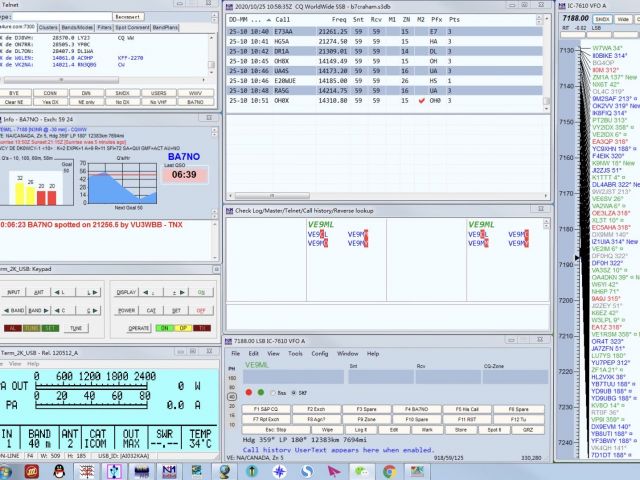Click the red indicator dot in entry window

click(249, 392)
